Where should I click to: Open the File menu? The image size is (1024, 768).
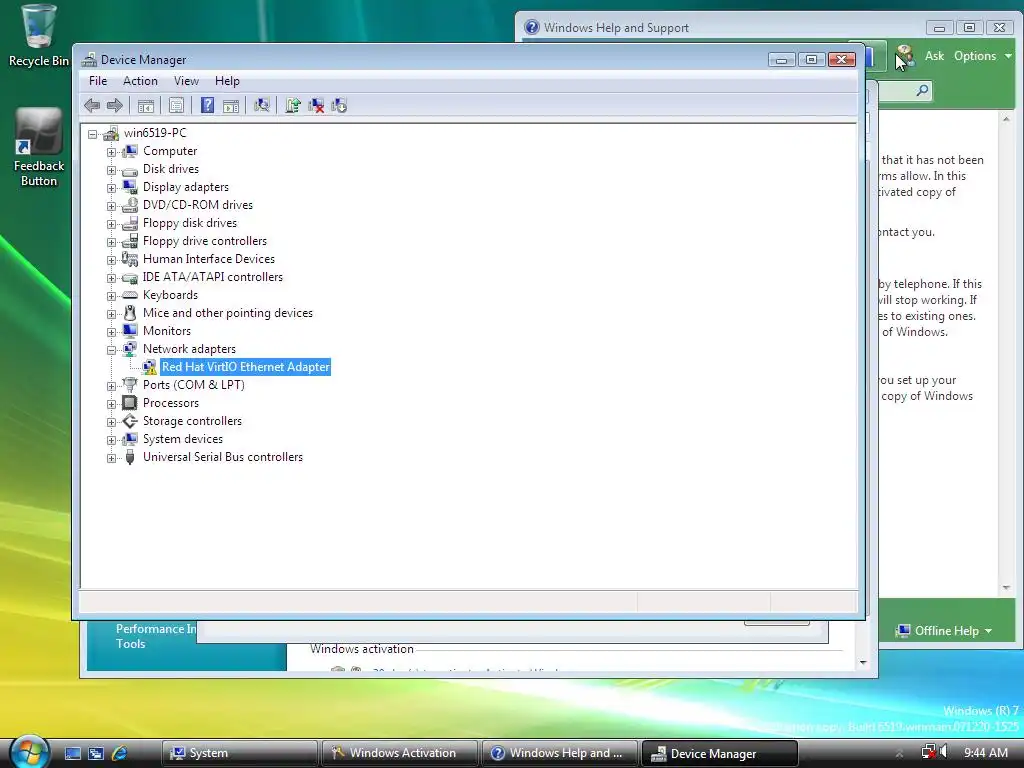(x=98, y=81)
